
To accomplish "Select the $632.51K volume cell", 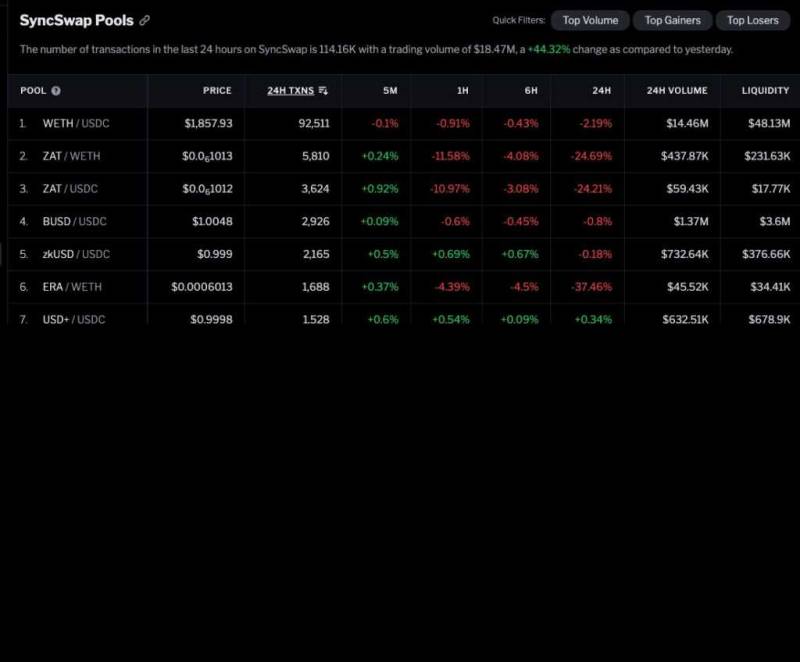I will click(685, 319).
